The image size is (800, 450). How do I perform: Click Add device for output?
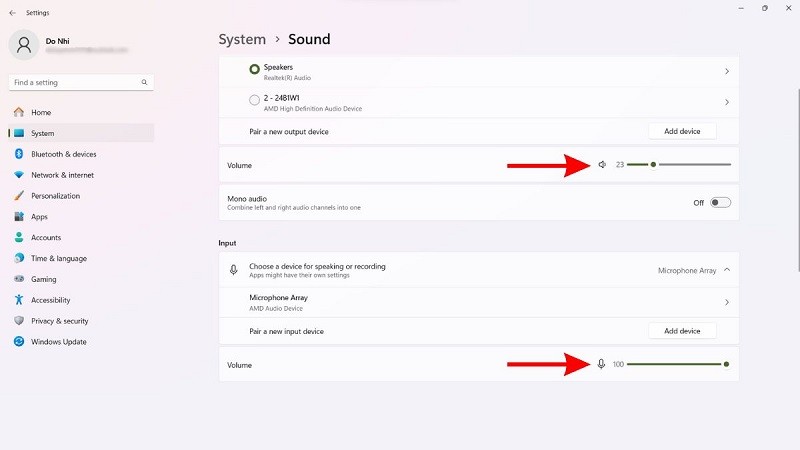coord(682,131)
